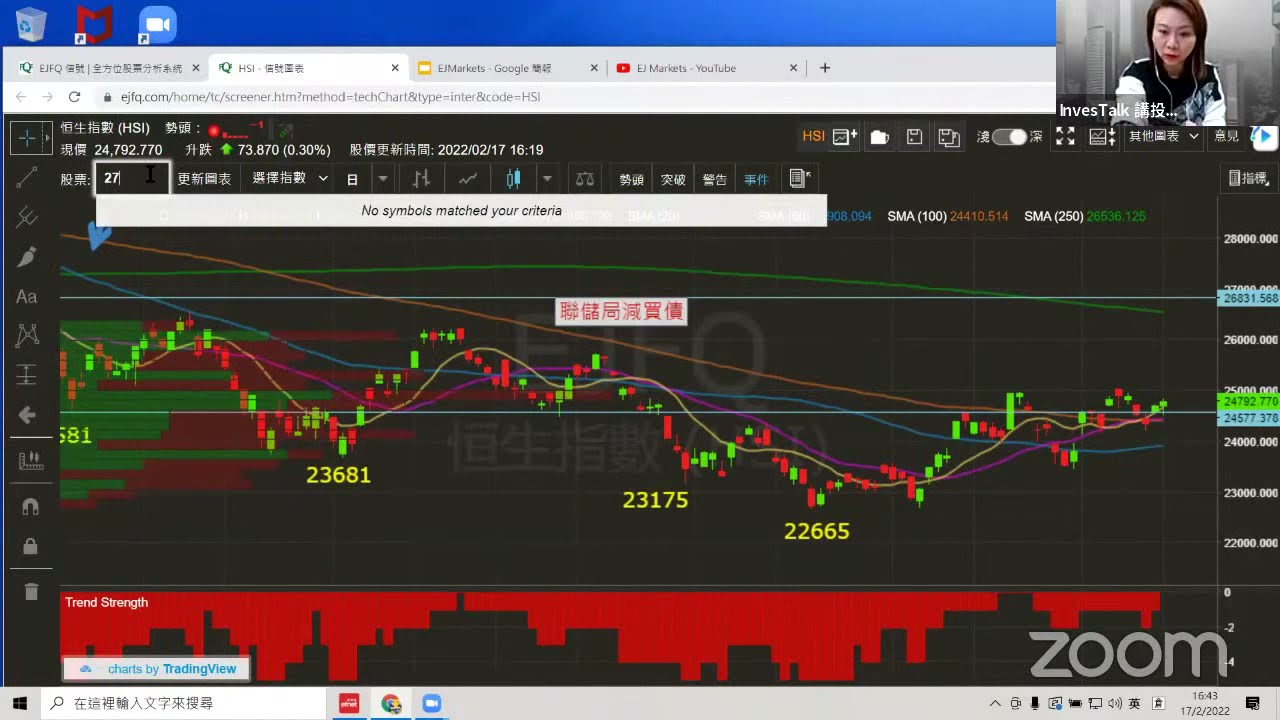1280x720 pixels.
Task: Click the 26831.568 price axis label
Action: tap(1249, 298)
